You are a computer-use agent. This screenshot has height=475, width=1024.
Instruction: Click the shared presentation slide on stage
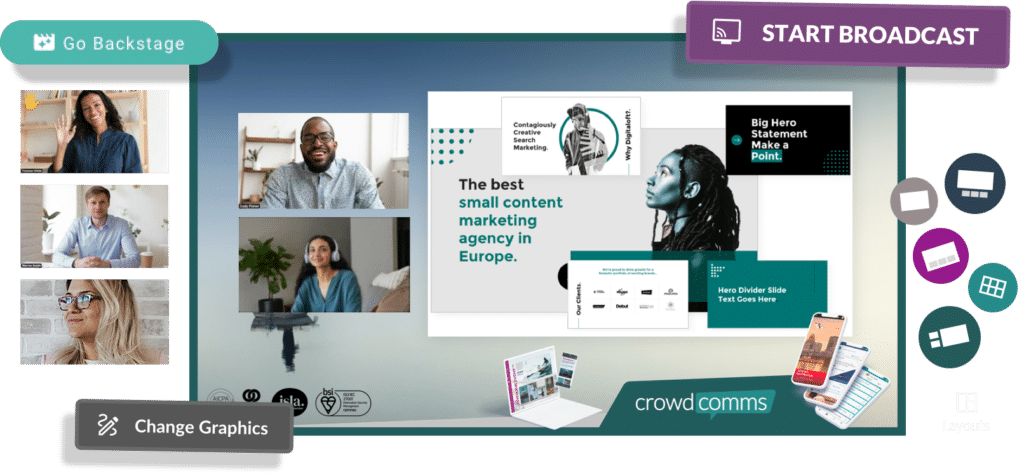pos(640,212)
